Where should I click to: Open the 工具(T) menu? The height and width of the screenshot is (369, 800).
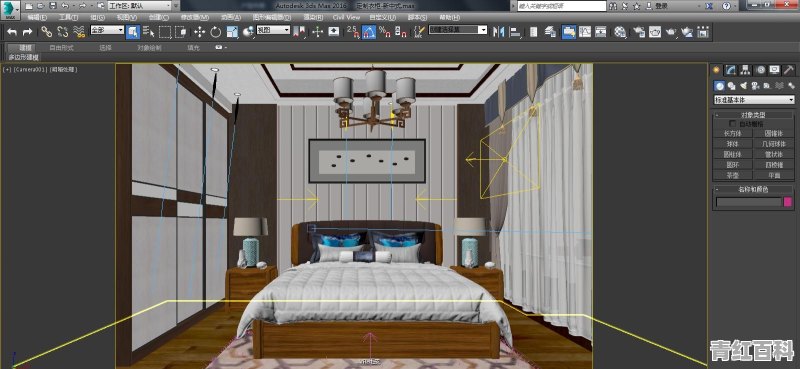tap(68, 17)
